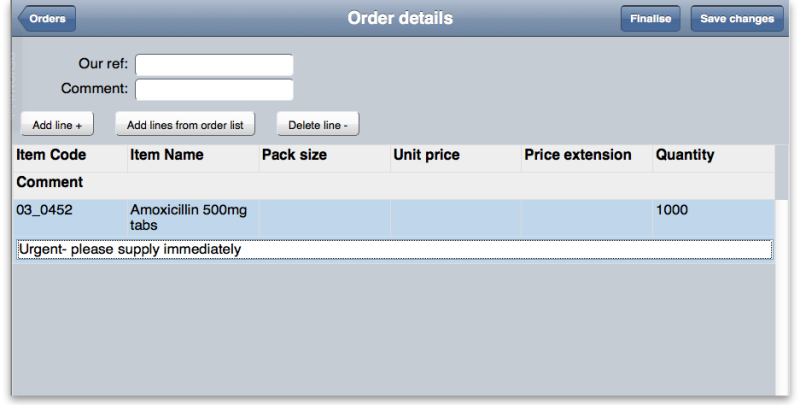
Task: Click the line comment field reading Urgent
Action: coord(394,249)
